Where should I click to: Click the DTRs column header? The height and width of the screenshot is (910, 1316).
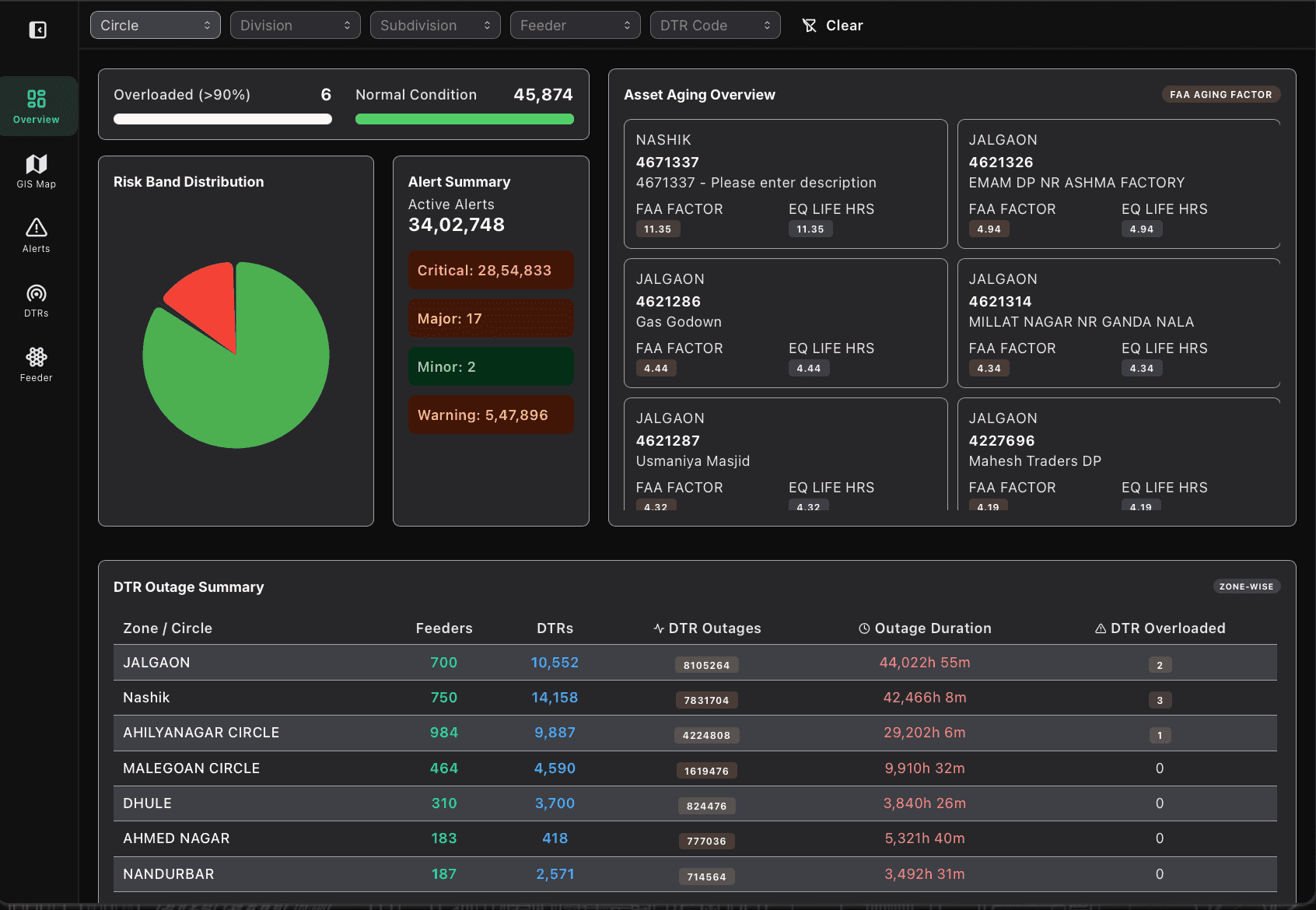coord(555,628)
